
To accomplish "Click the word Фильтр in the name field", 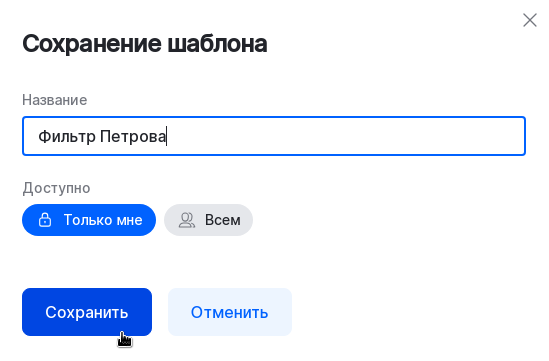I will (x=67, y=136).
